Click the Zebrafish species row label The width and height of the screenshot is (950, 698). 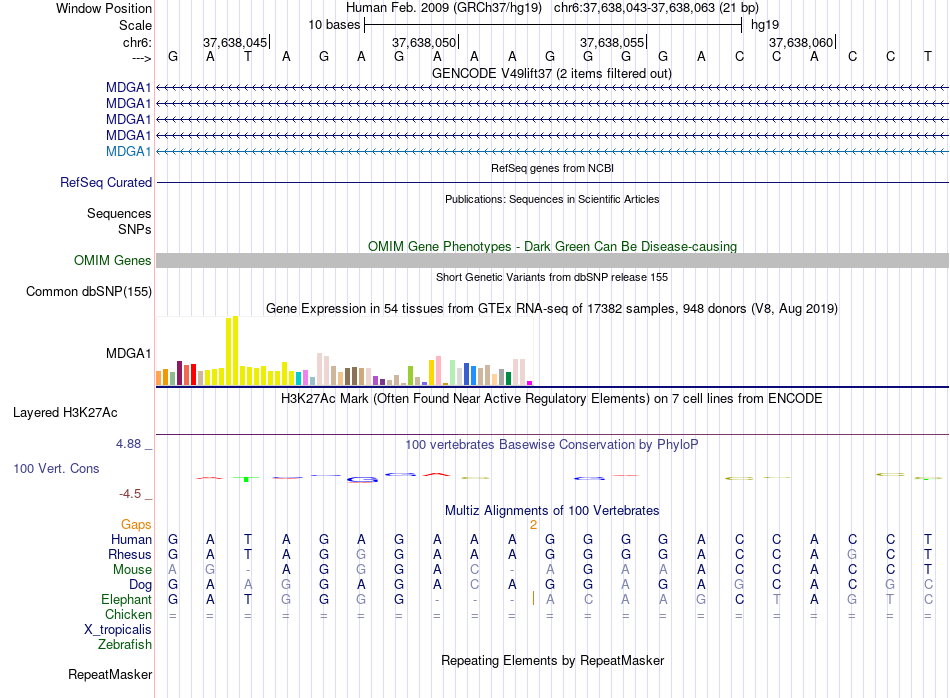[125, 645]
